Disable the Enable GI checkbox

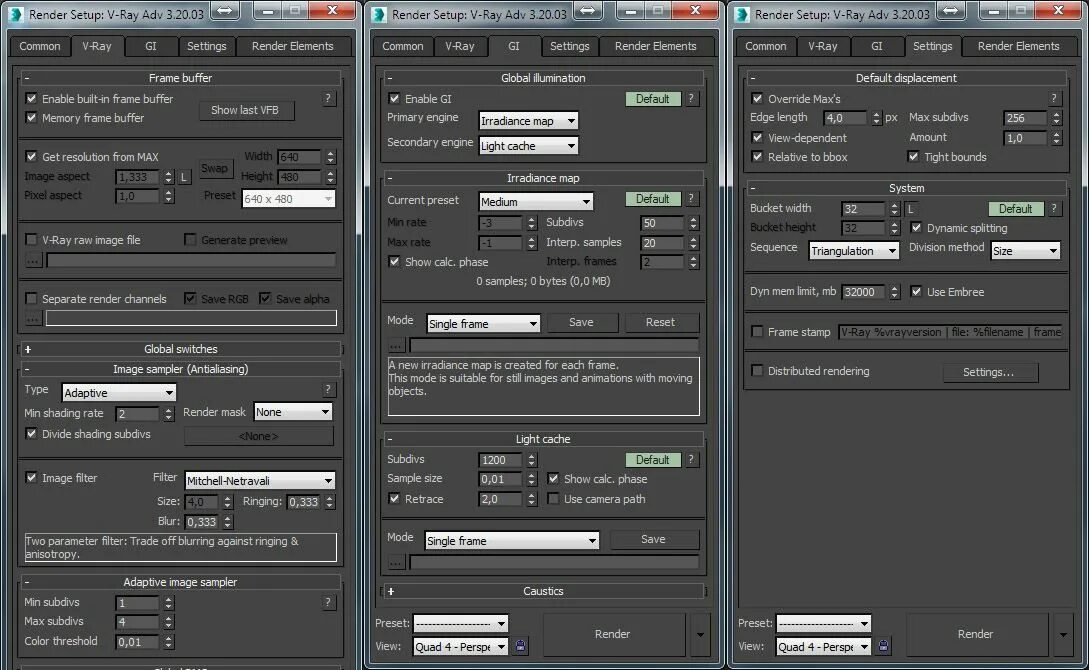coord(394,99)
